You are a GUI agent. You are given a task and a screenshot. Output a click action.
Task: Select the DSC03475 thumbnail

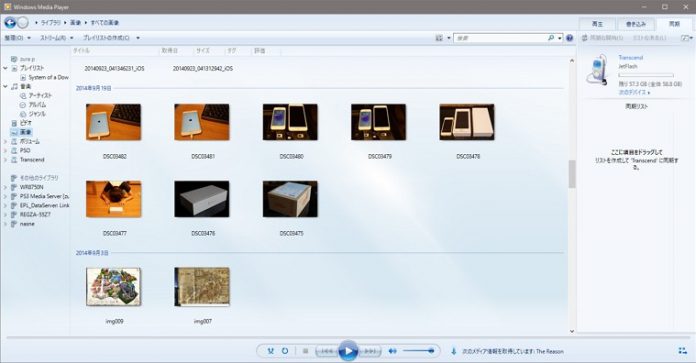point(290,199)
